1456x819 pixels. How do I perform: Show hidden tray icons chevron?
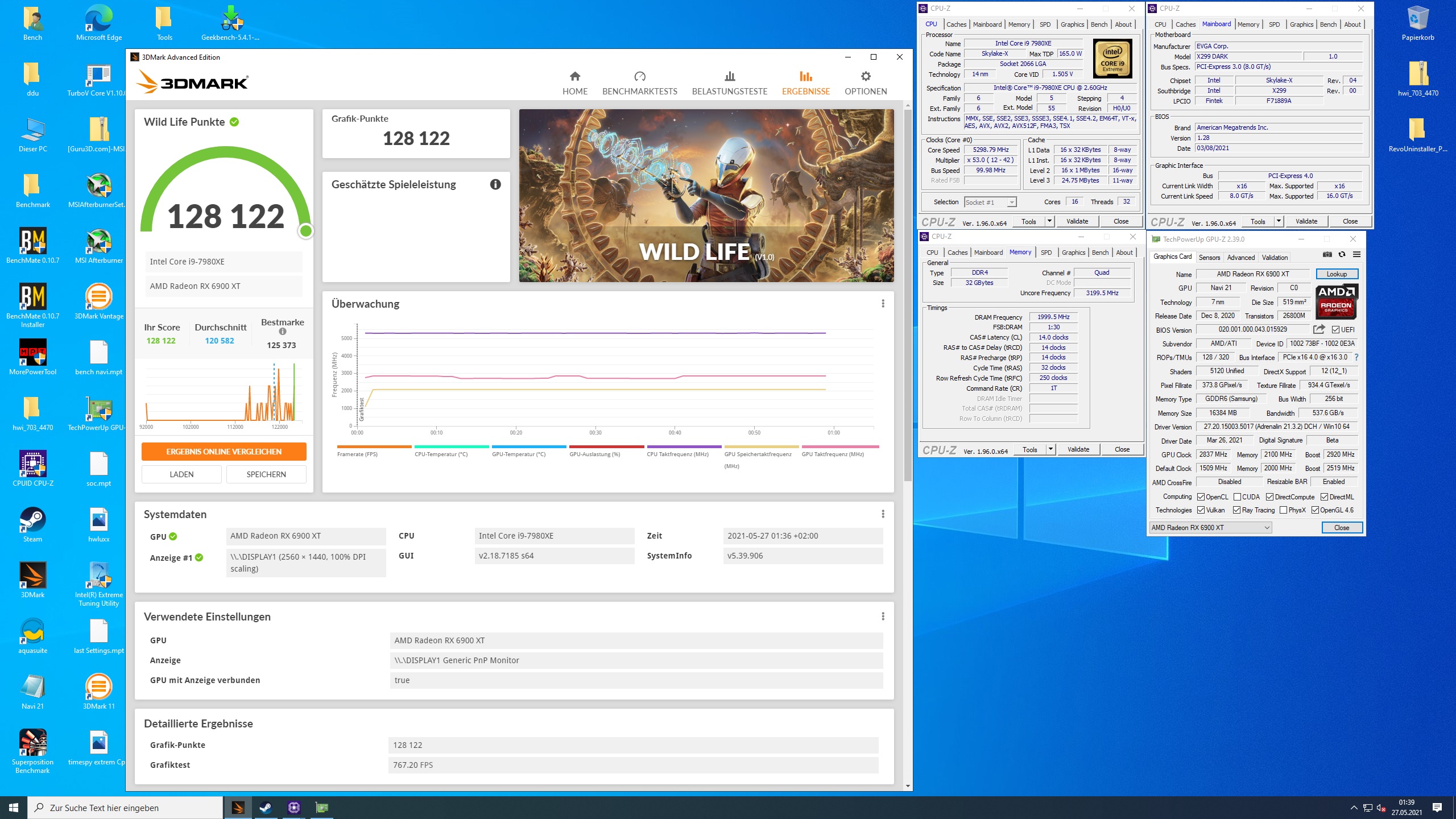tap(1354, 808)
